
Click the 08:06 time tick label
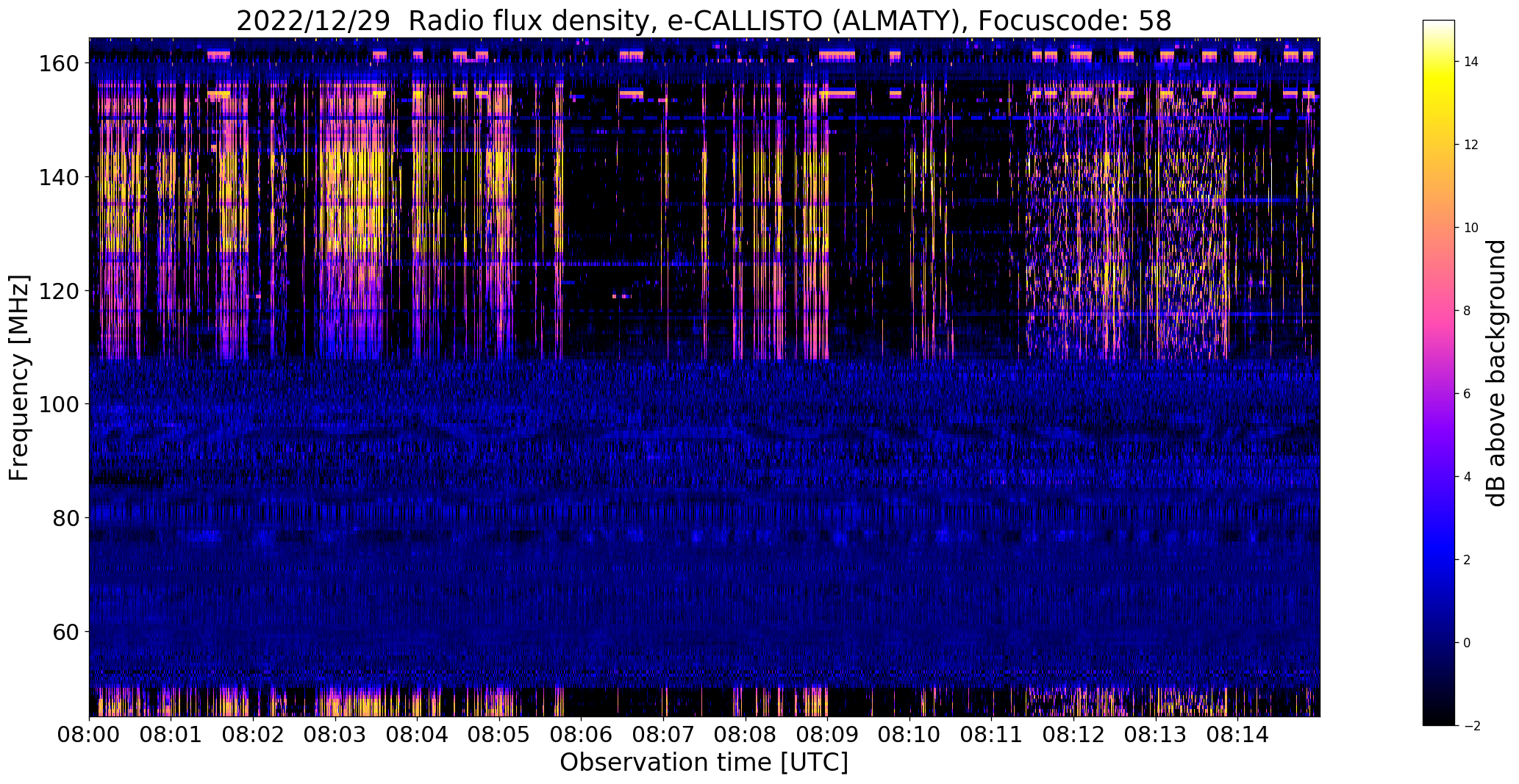point(582,733)
